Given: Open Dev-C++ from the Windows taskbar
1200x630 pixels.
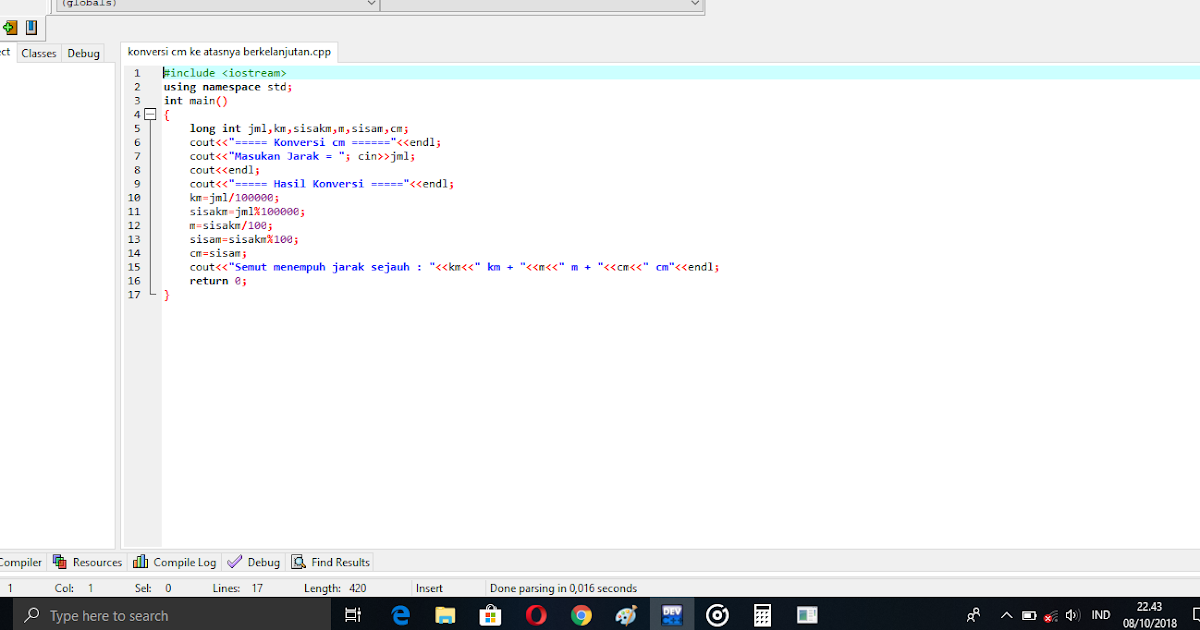Looking at the screenshot, I should [671, 614].
